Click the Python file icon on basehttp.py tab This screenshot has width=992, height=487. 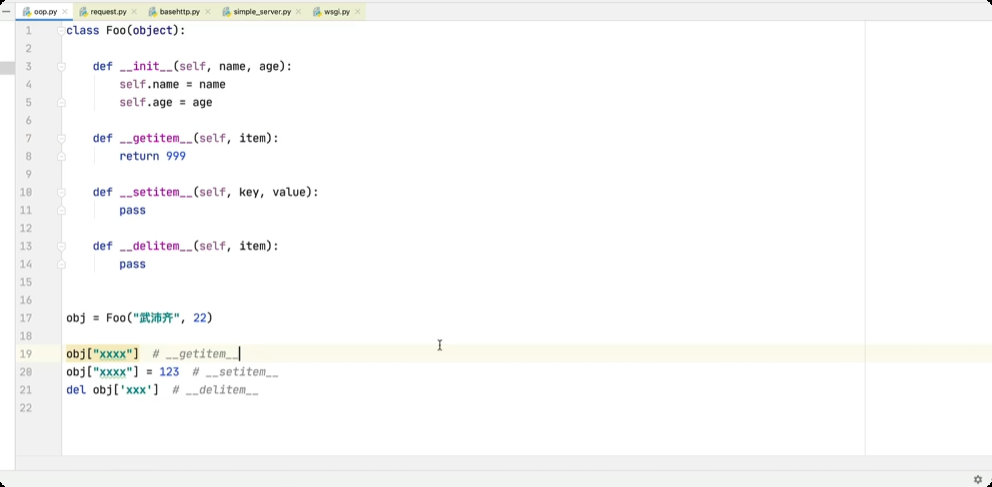pos(153,12)
